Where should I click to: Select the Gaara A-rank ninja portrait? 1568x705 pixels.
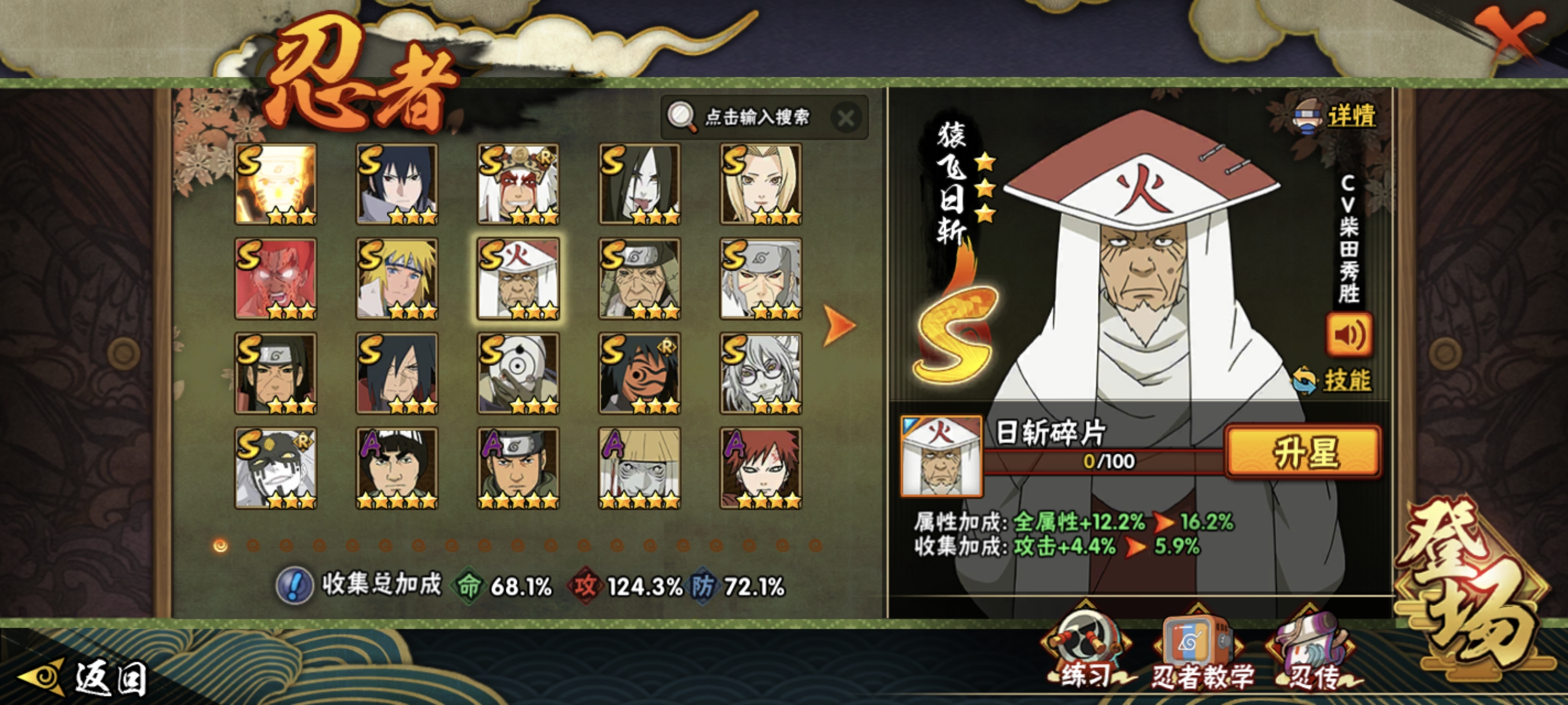point(761,467)
